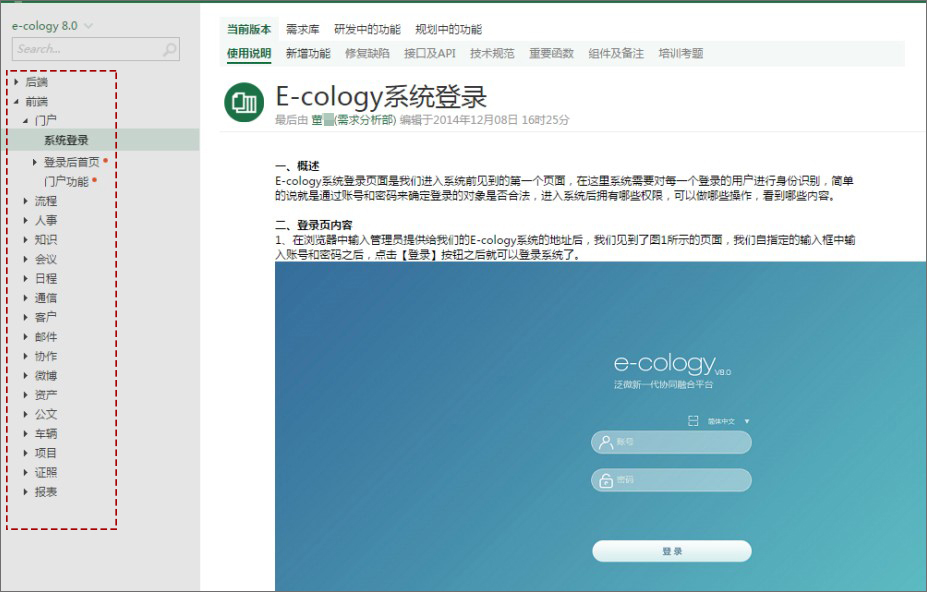Select the 证照 tree item

coord(46,473)
